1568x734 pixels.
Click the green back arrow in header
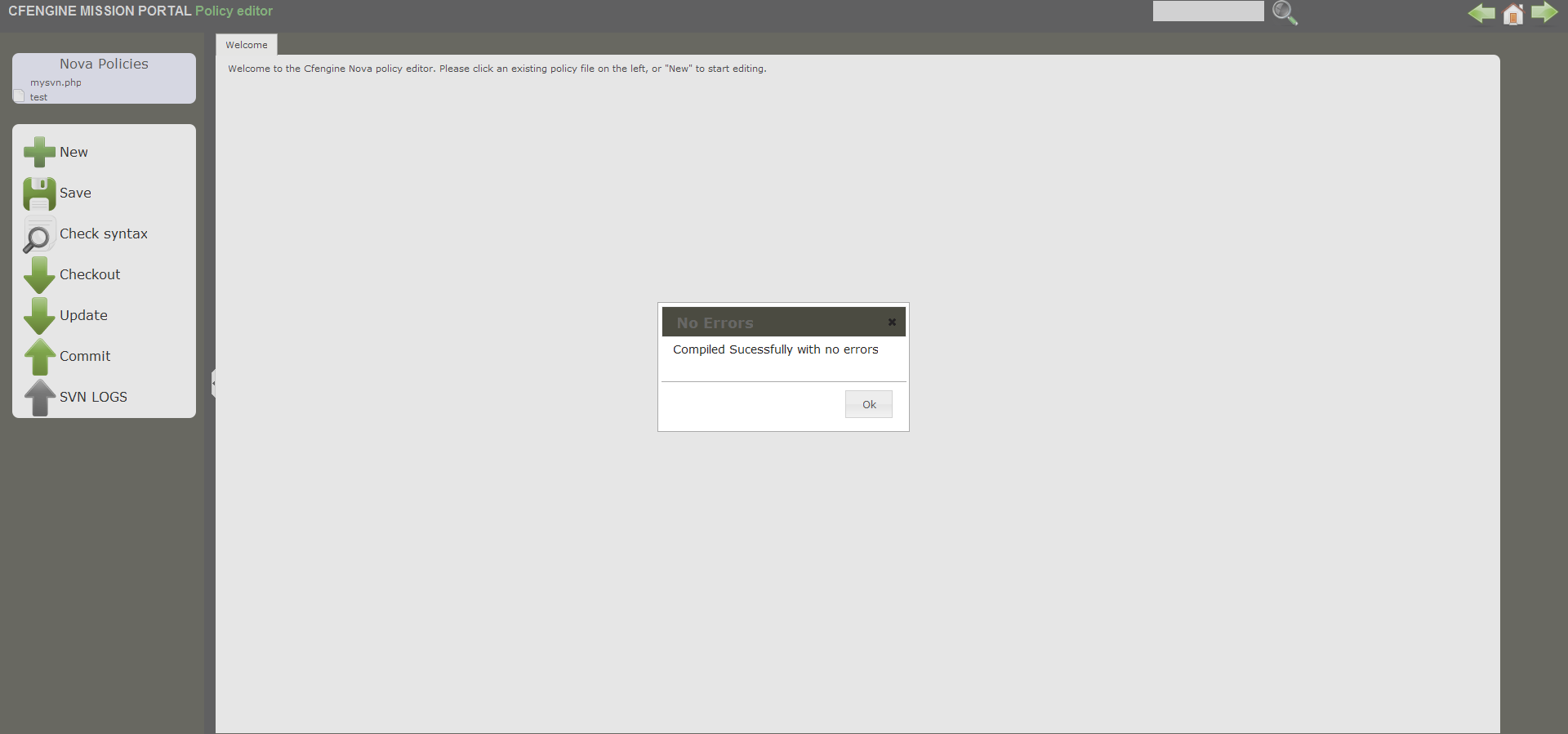(x=1481, y=13)
